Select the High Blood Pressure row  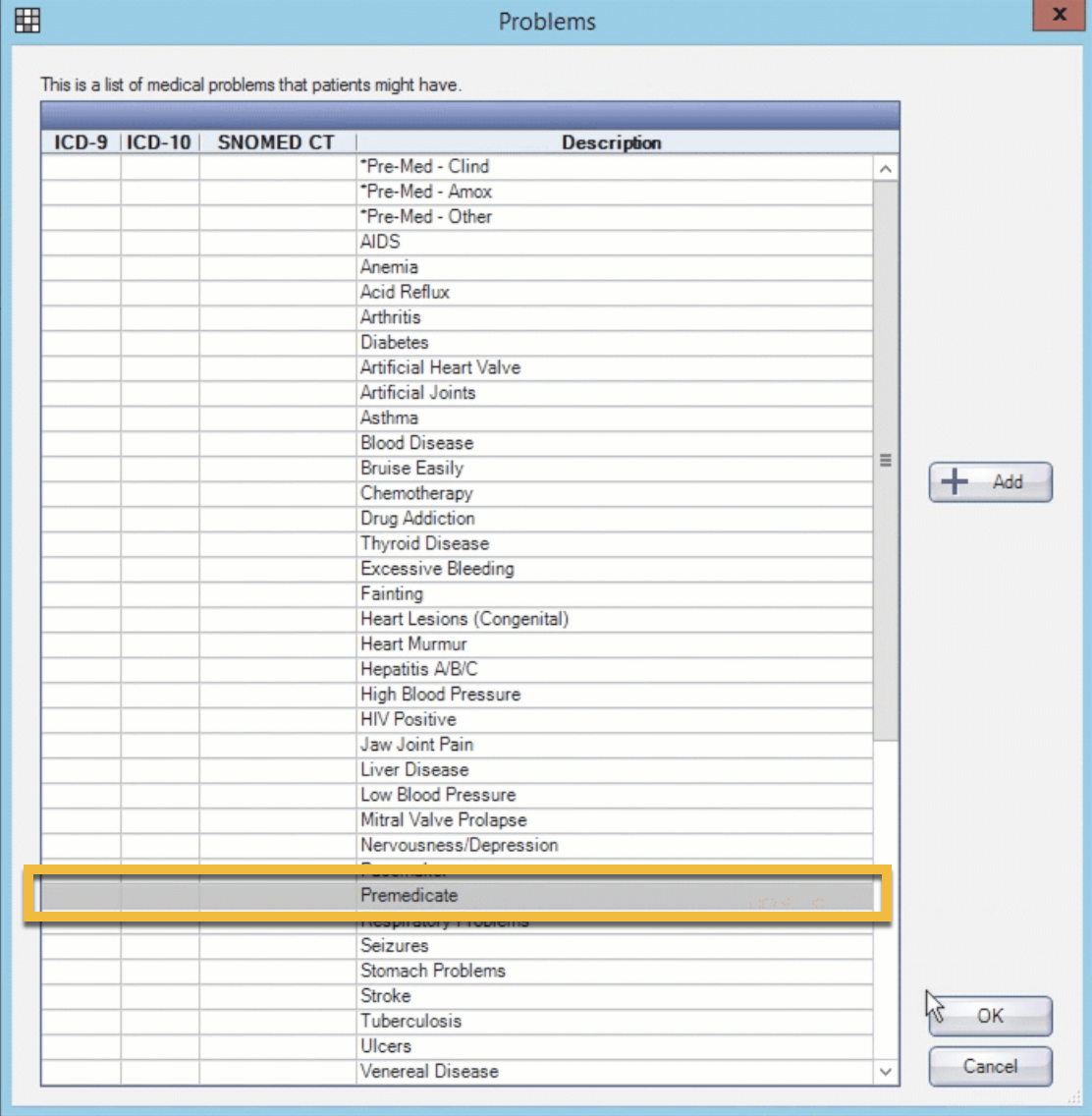point(440,695)
